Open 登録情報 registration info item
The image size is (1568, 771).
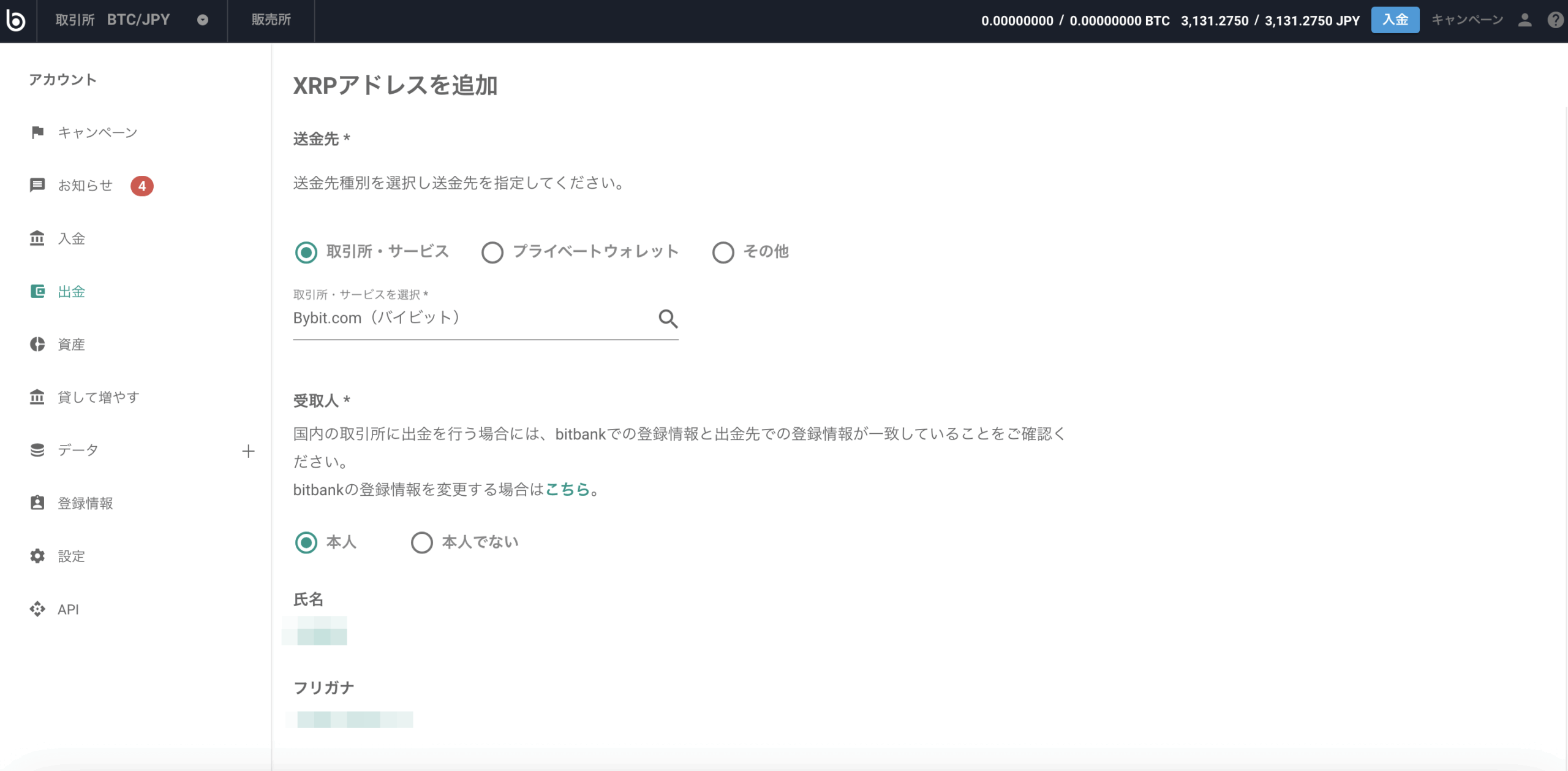click(85, 503)
